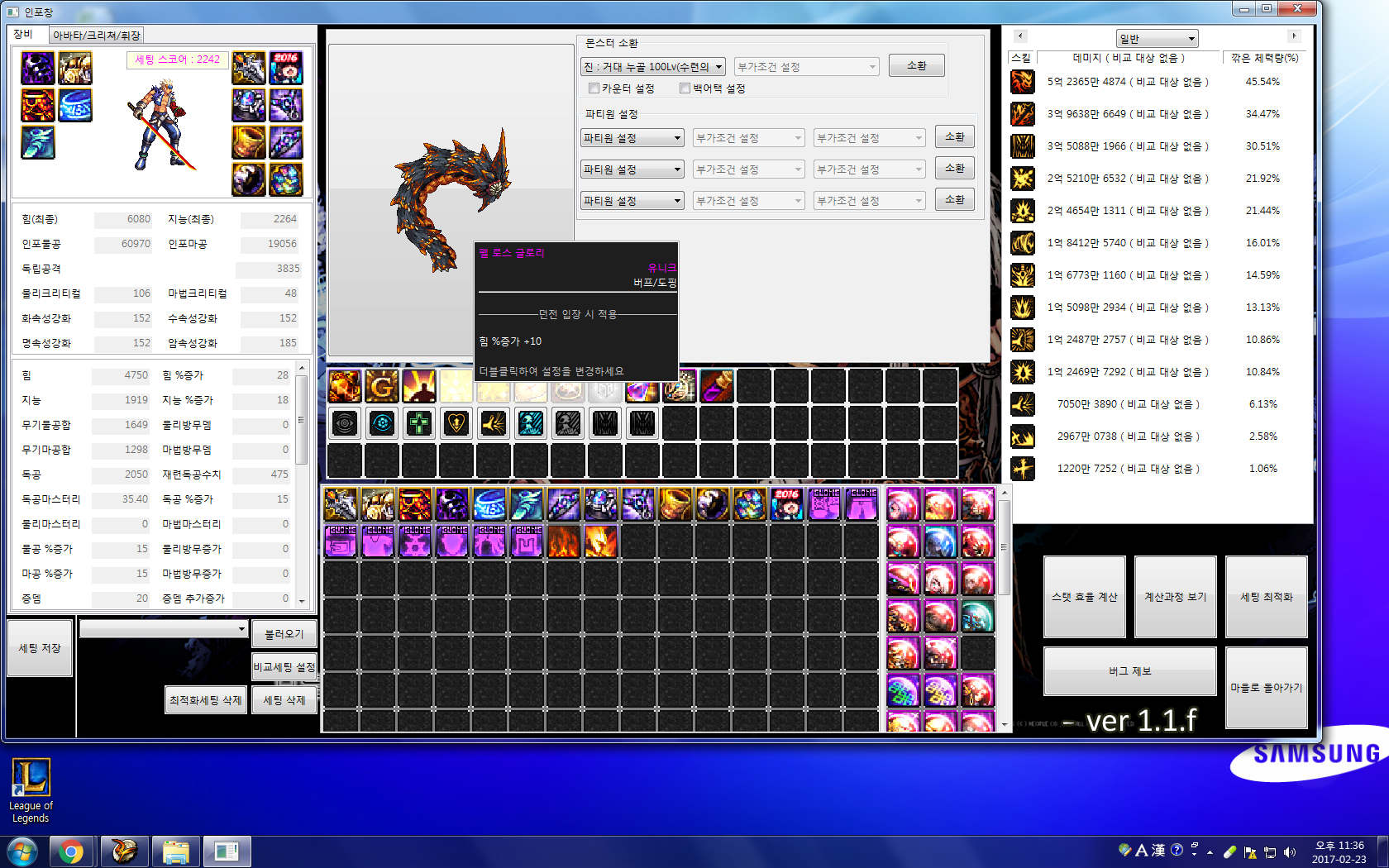Click the 데미지 ( 비교 대상 없음 ) column header

(1129, 58)
